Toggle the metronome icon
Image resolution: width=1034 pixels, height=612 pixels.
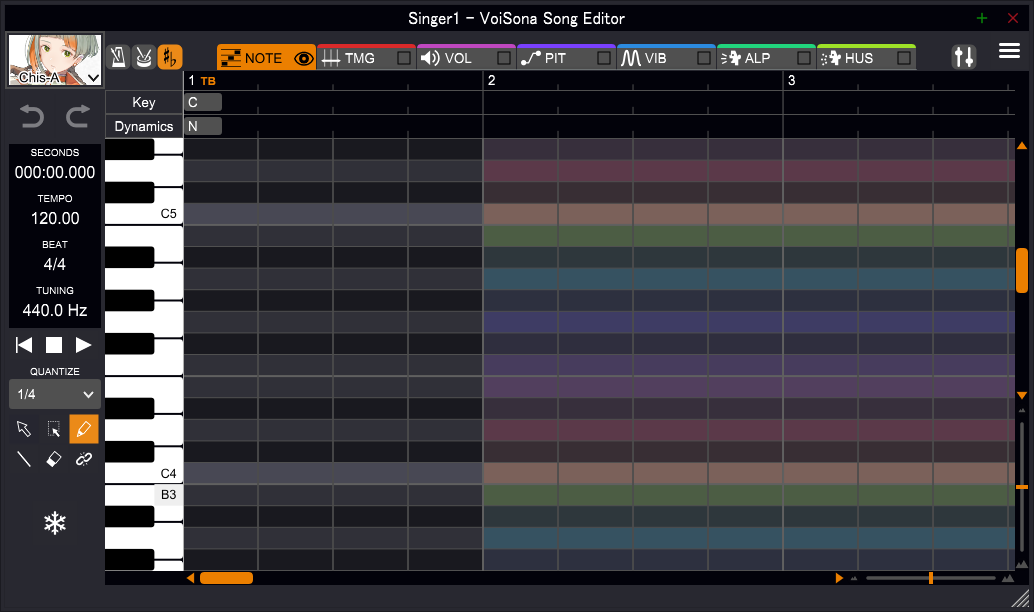click(x=118, y=57)
